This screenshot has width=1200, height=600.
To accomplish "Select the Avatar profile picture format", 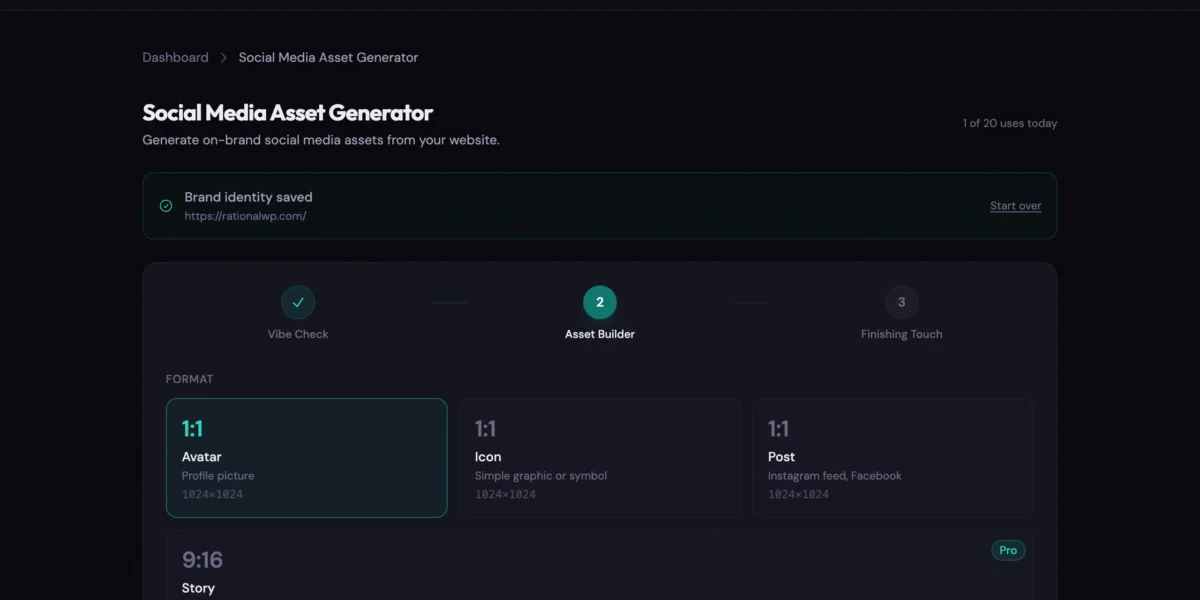I will [x=306, y=458].
